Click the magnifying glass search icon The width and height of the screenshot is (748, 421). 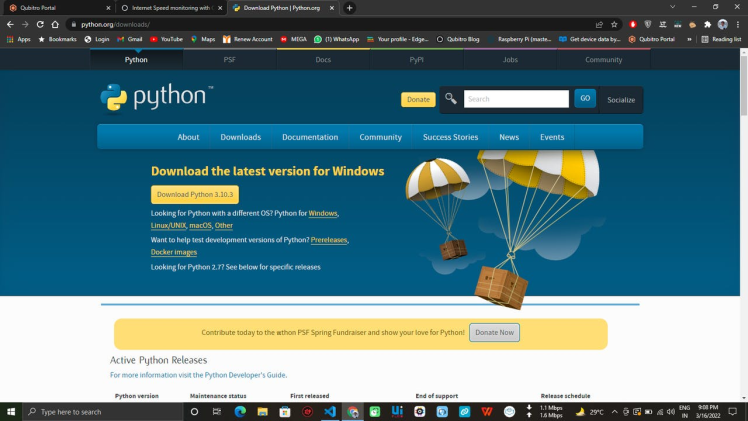[x=450, y=99]
